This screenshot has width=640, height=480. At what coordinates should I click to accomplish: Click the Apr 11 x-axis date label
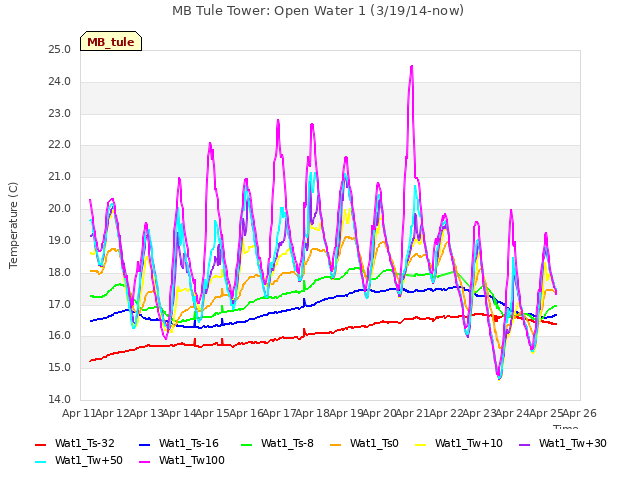pyautogui.click(x=79, y=413)
